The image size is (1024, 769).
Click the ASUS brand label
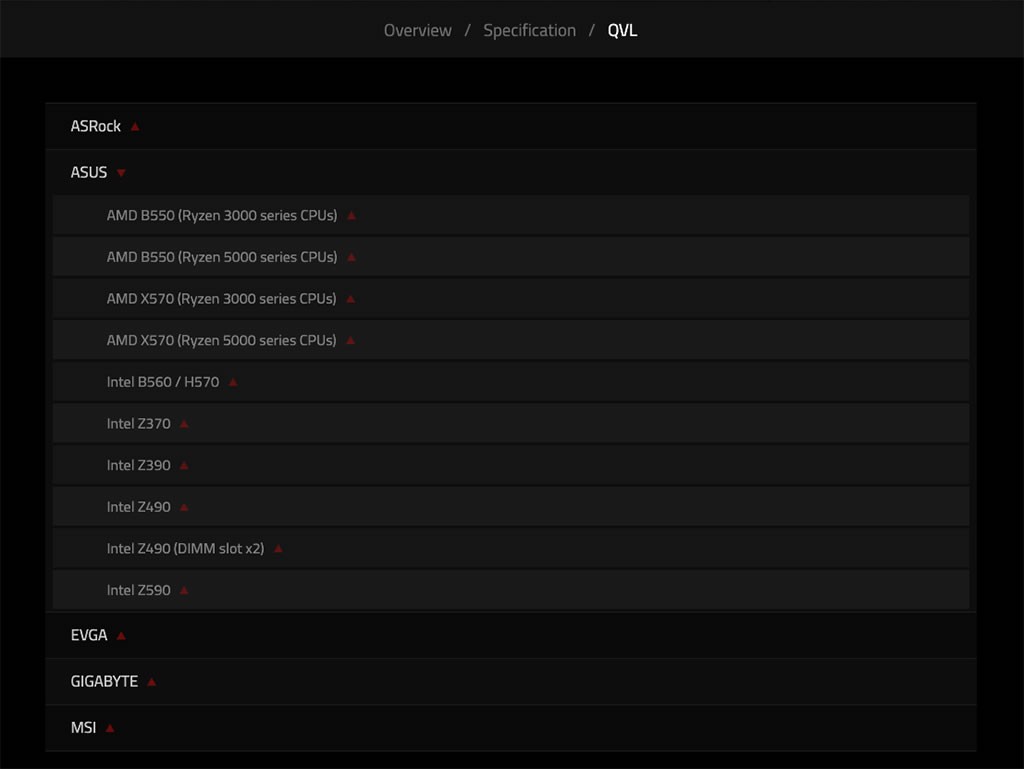(x=89, y=172)
